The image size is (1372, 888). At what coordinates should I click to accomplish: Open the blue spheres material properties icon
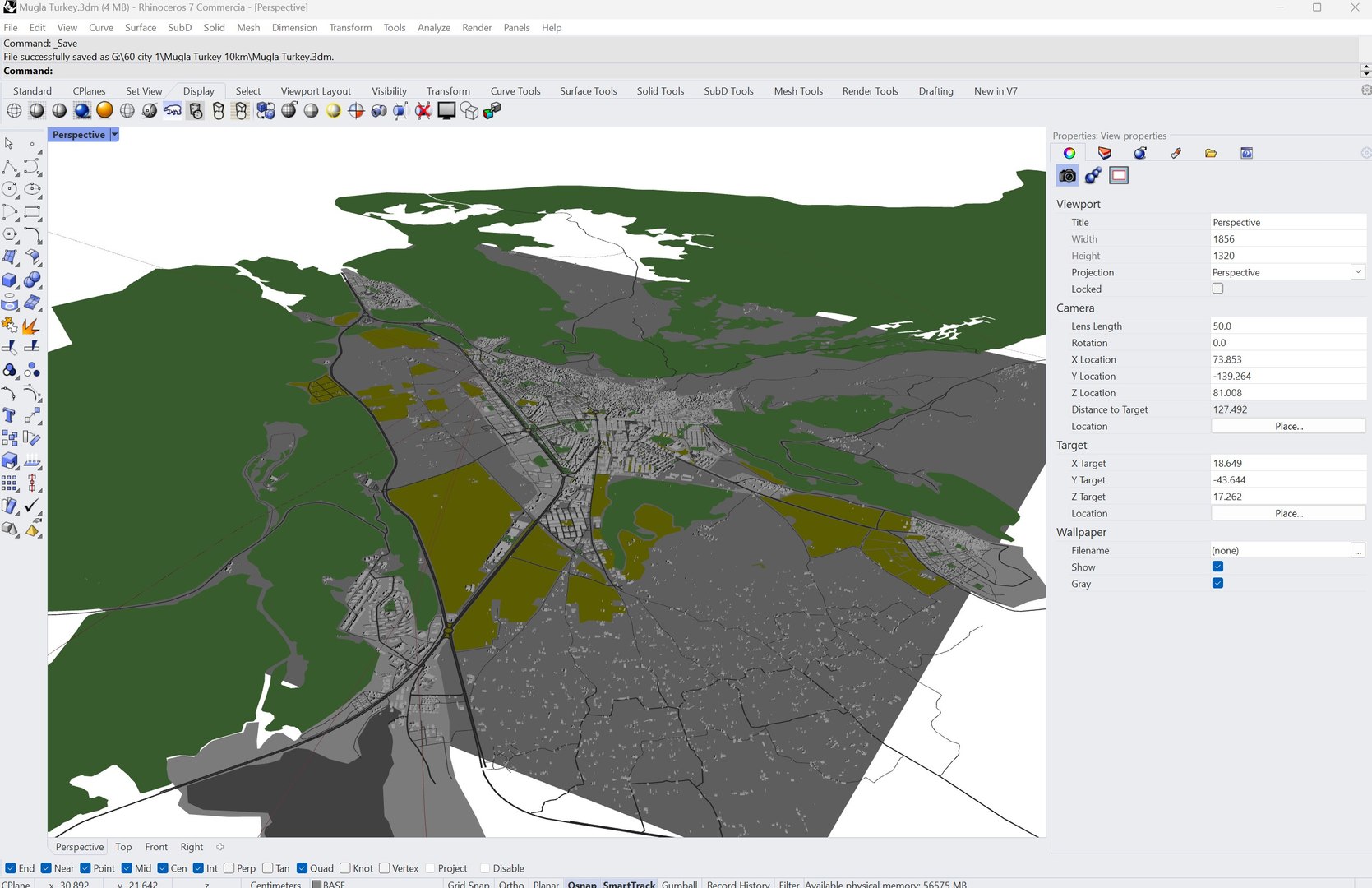pos(1093,175)
